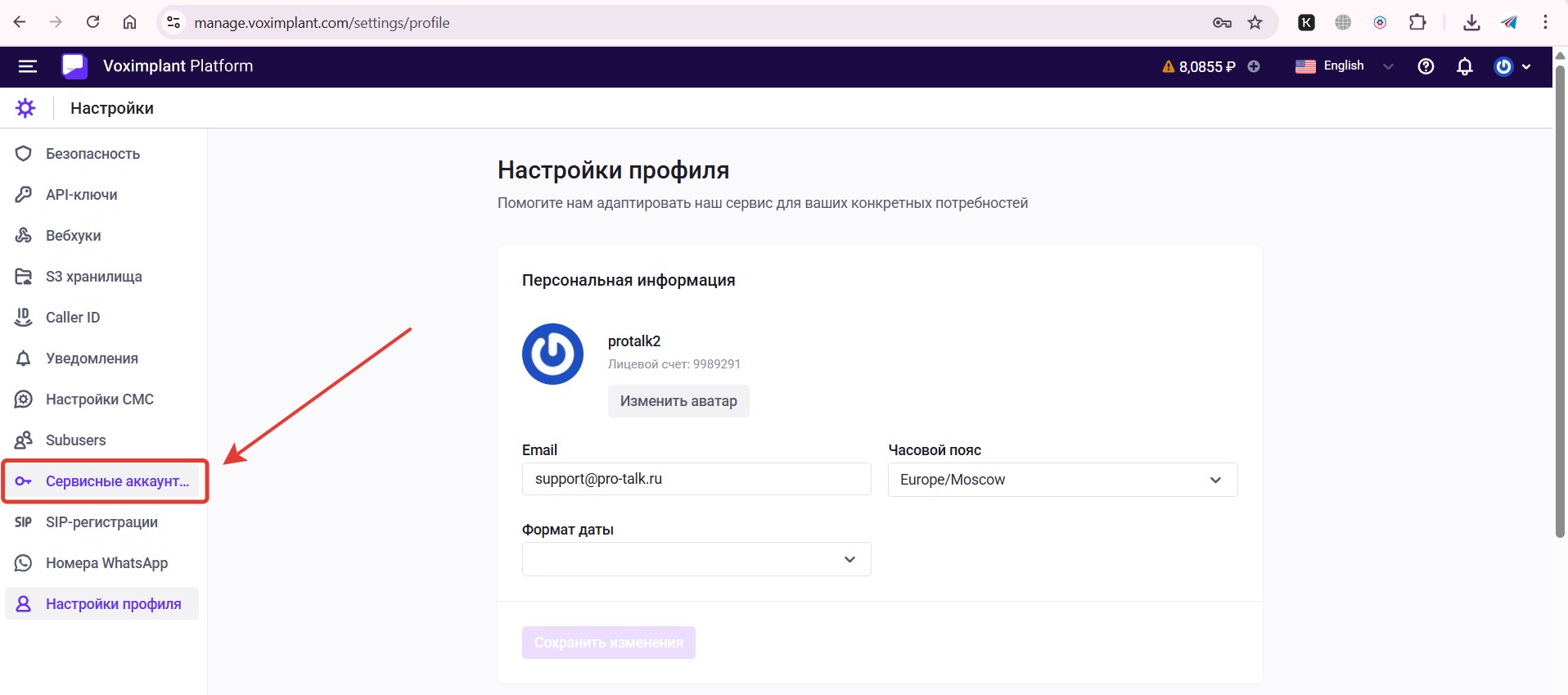Open the hamburger navigation menu
The width and height of the screenshot is (1568, 695).
click(28, 66)
